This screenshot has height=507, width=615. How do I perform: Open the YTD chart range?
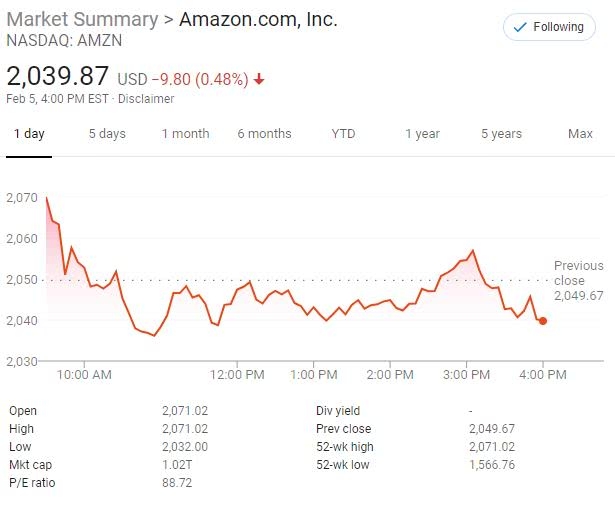[x=343, y=134]
